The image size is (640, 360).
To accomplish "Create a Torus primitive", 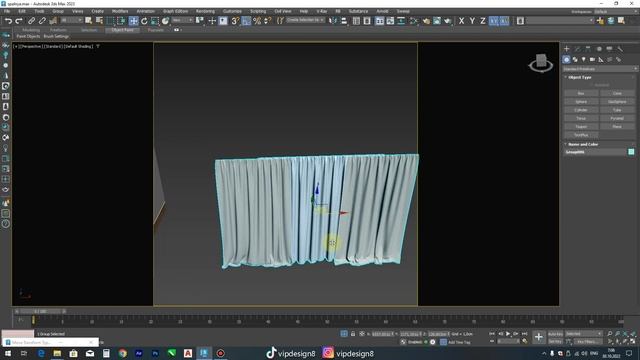I will (x=581, y=118).
